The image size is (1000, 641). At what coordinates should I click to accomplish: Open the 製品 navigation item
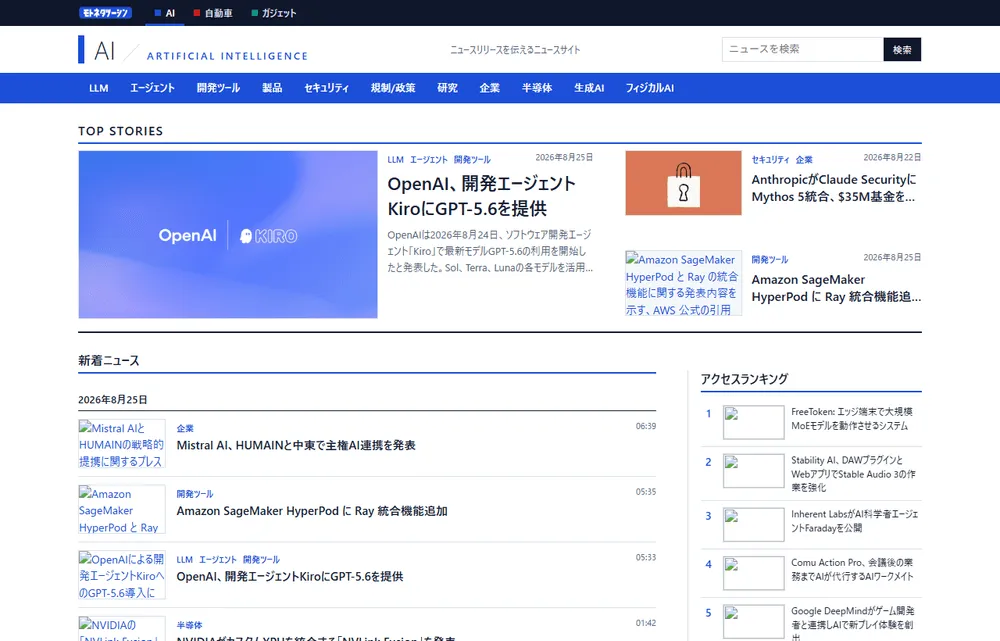coord(272,88)
